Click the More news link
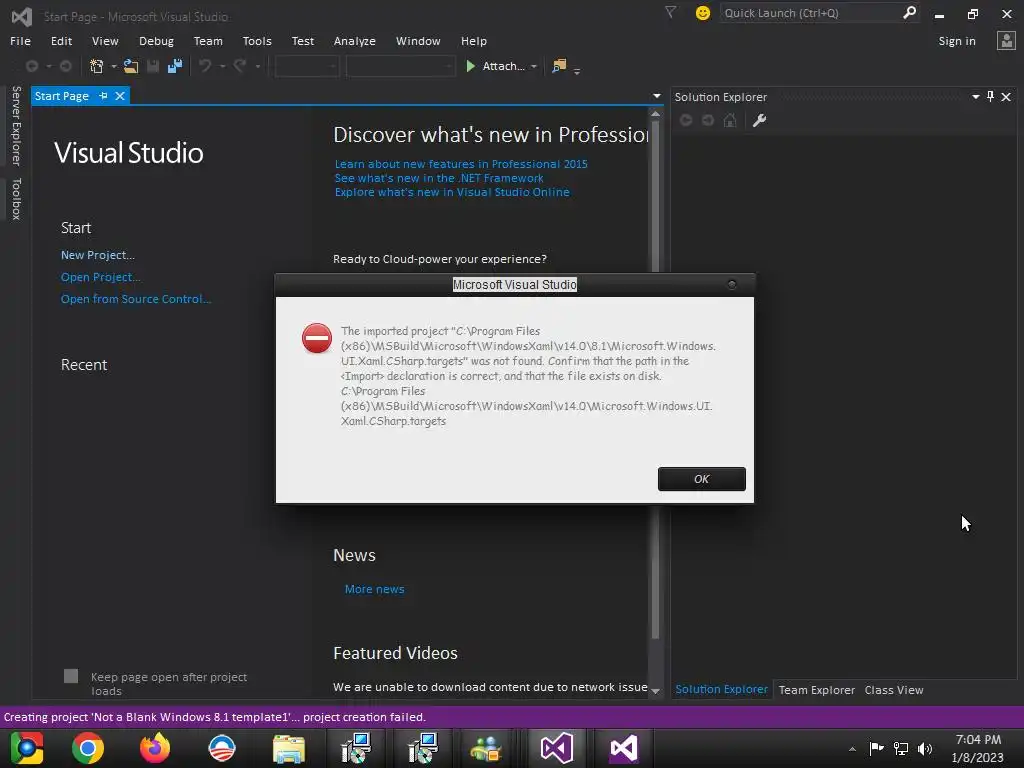 click(x=374, y=589)
